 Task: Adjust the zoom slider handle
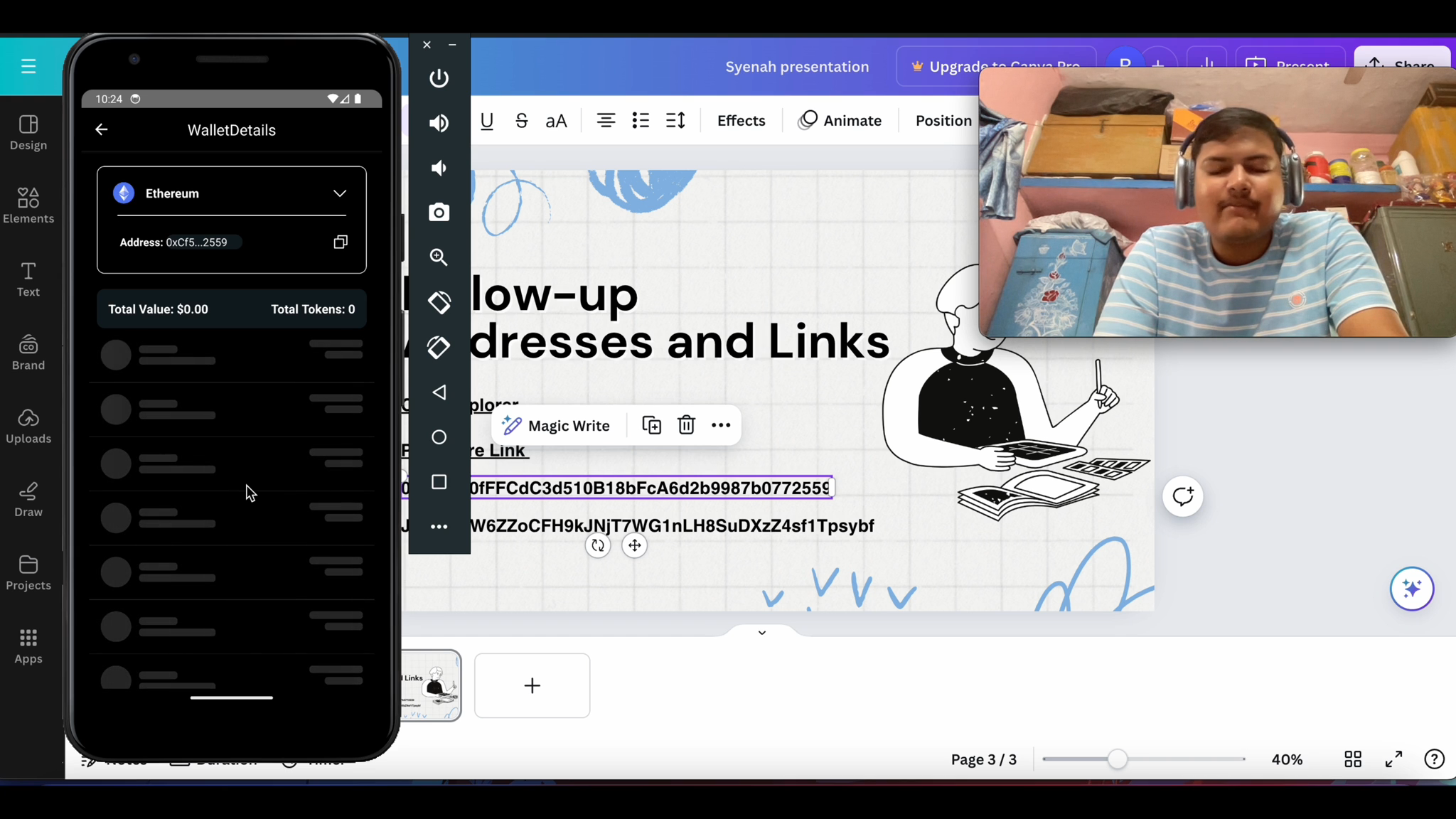[1117, 759]
